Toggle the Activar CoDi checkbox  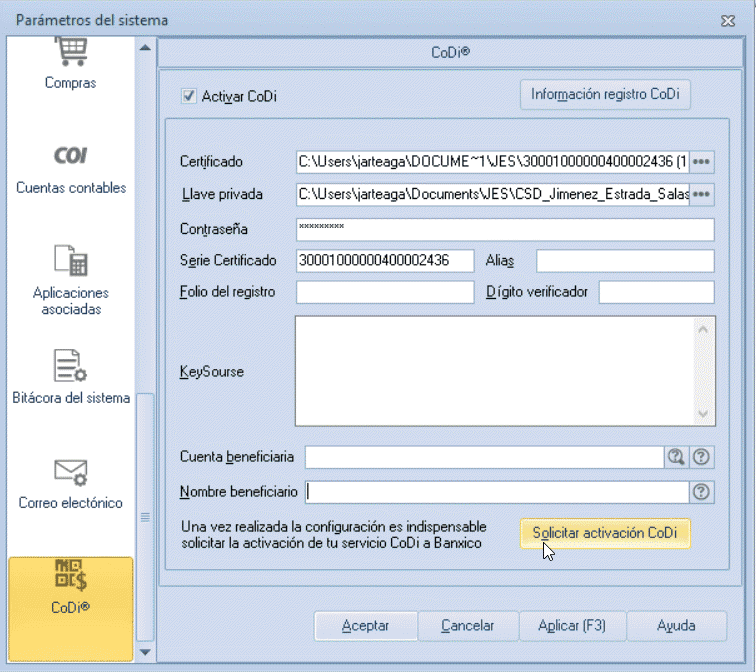[189, 96]
